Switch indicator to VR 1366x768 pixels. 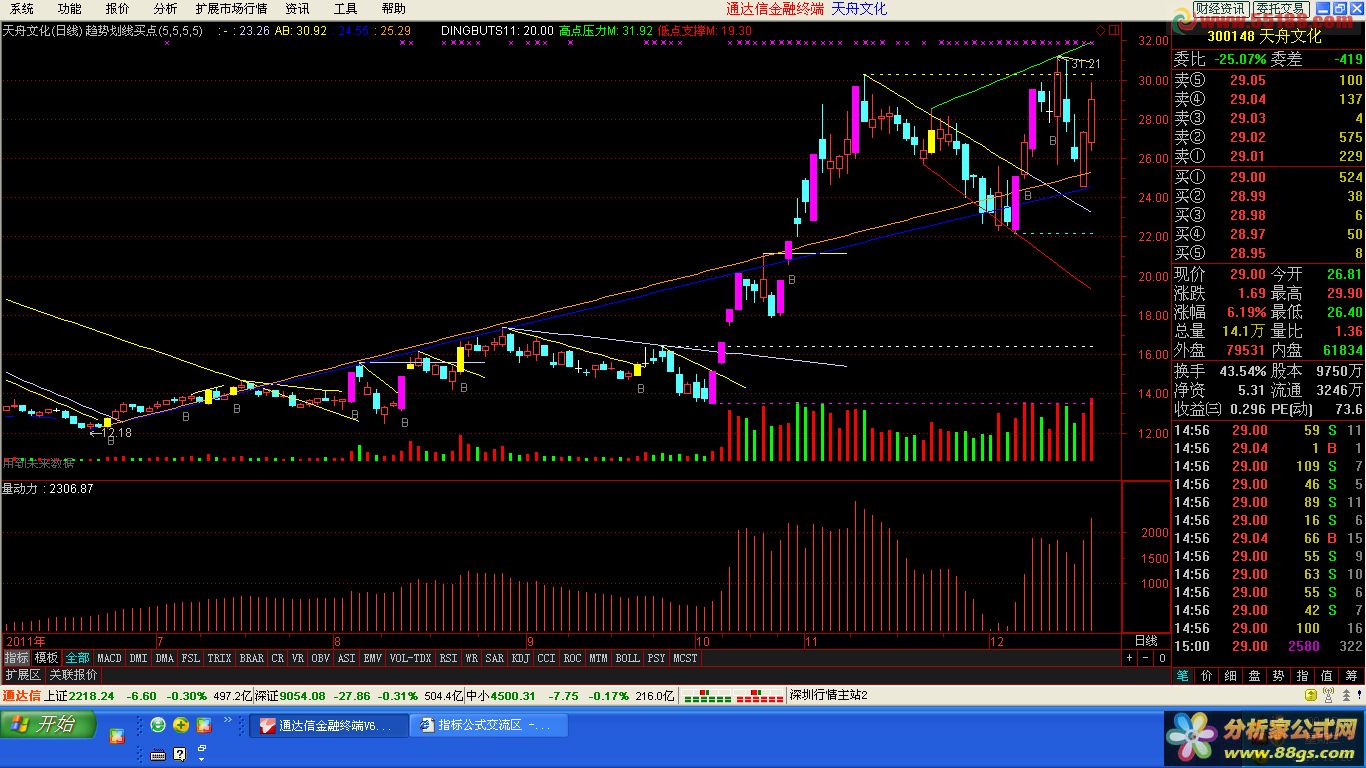(298, 658)
